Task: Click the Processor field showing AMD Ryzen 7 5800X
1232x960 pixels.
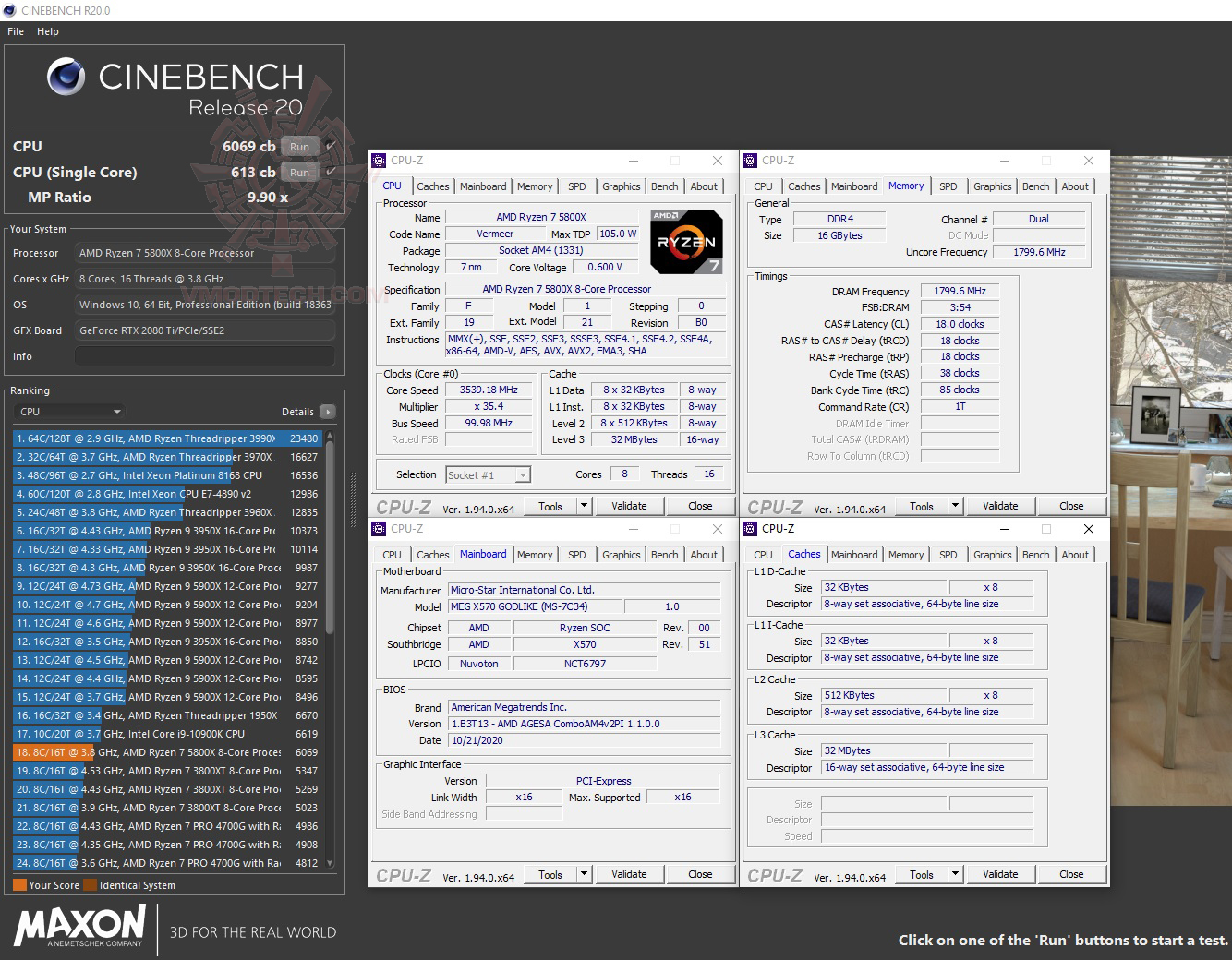Action: tap(205, 253)
